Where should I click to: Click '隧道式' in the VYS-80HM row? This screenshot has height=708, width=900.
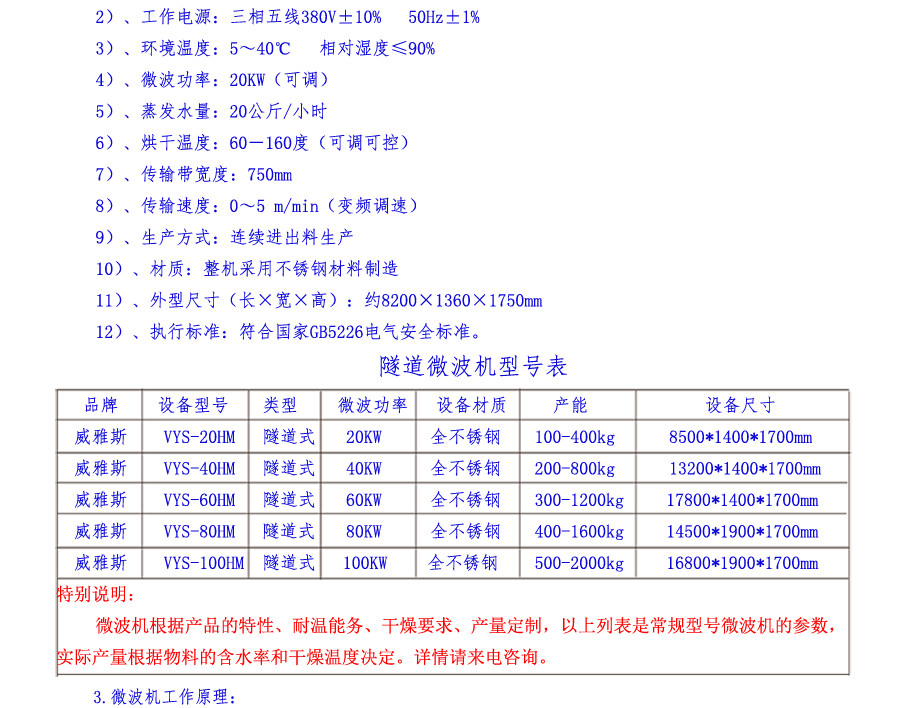[x=289, y=532]
